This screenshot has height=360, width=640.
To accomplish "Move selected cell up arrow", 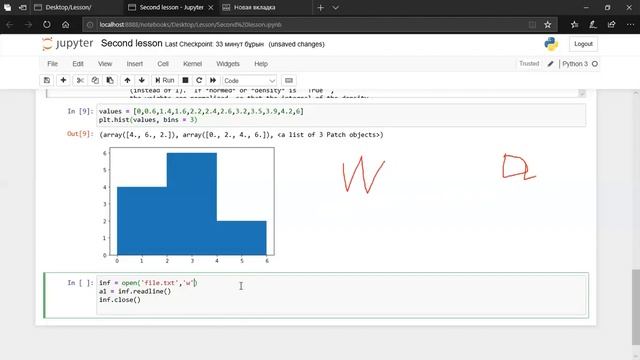I will (127, 80).
